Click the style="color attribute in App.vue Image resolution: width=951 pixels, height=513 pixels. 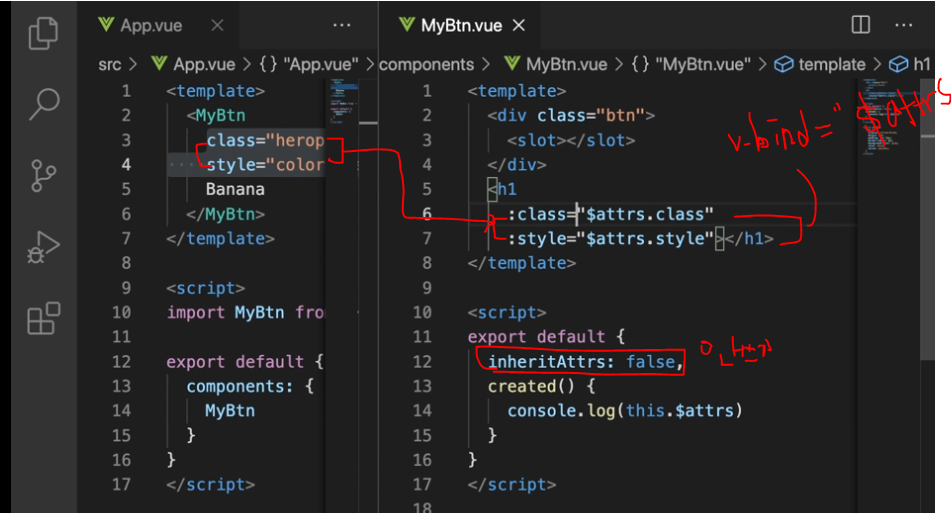[266, 164]
